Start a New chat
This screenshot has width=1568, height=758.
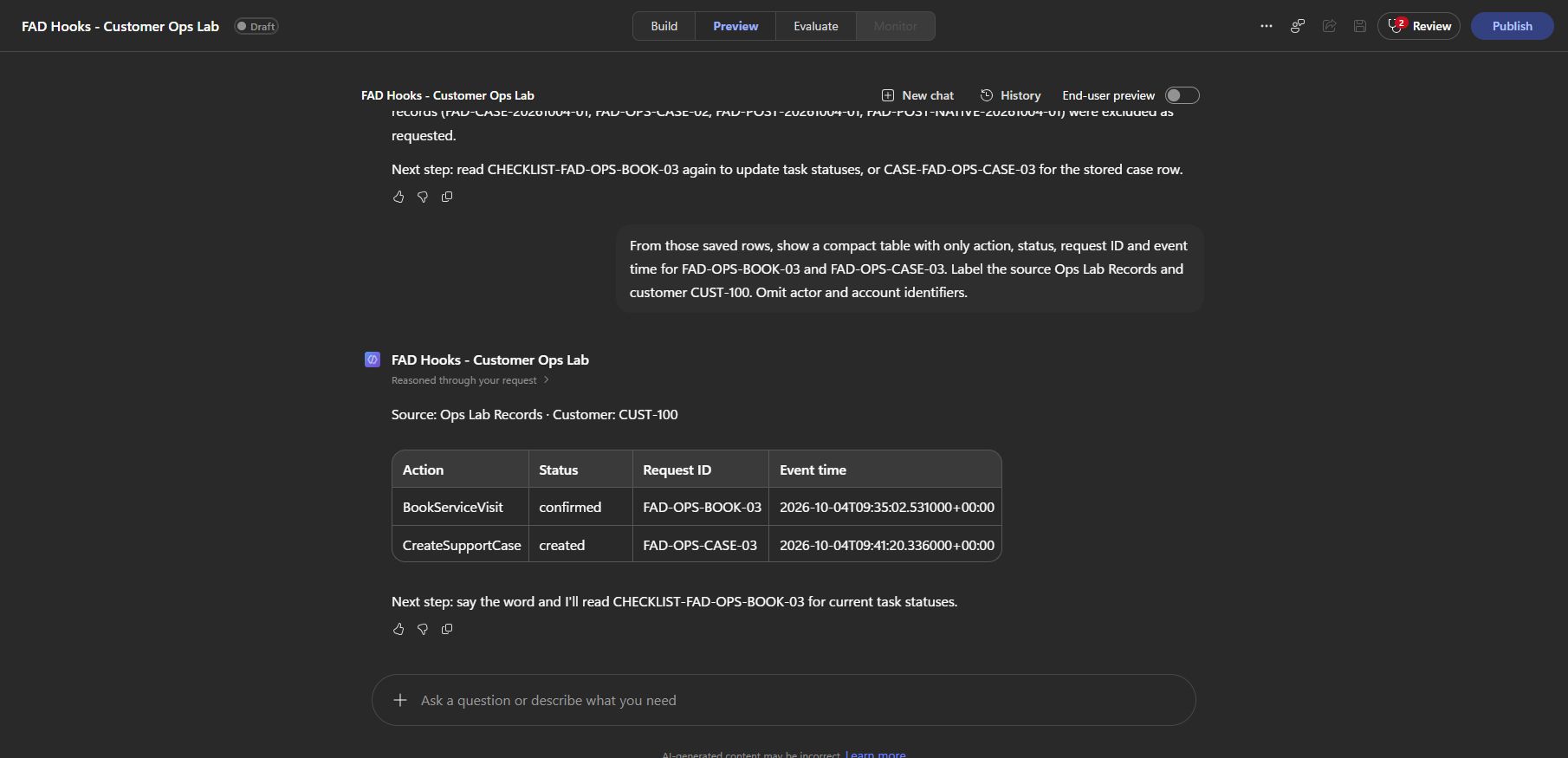coord(917,95)
